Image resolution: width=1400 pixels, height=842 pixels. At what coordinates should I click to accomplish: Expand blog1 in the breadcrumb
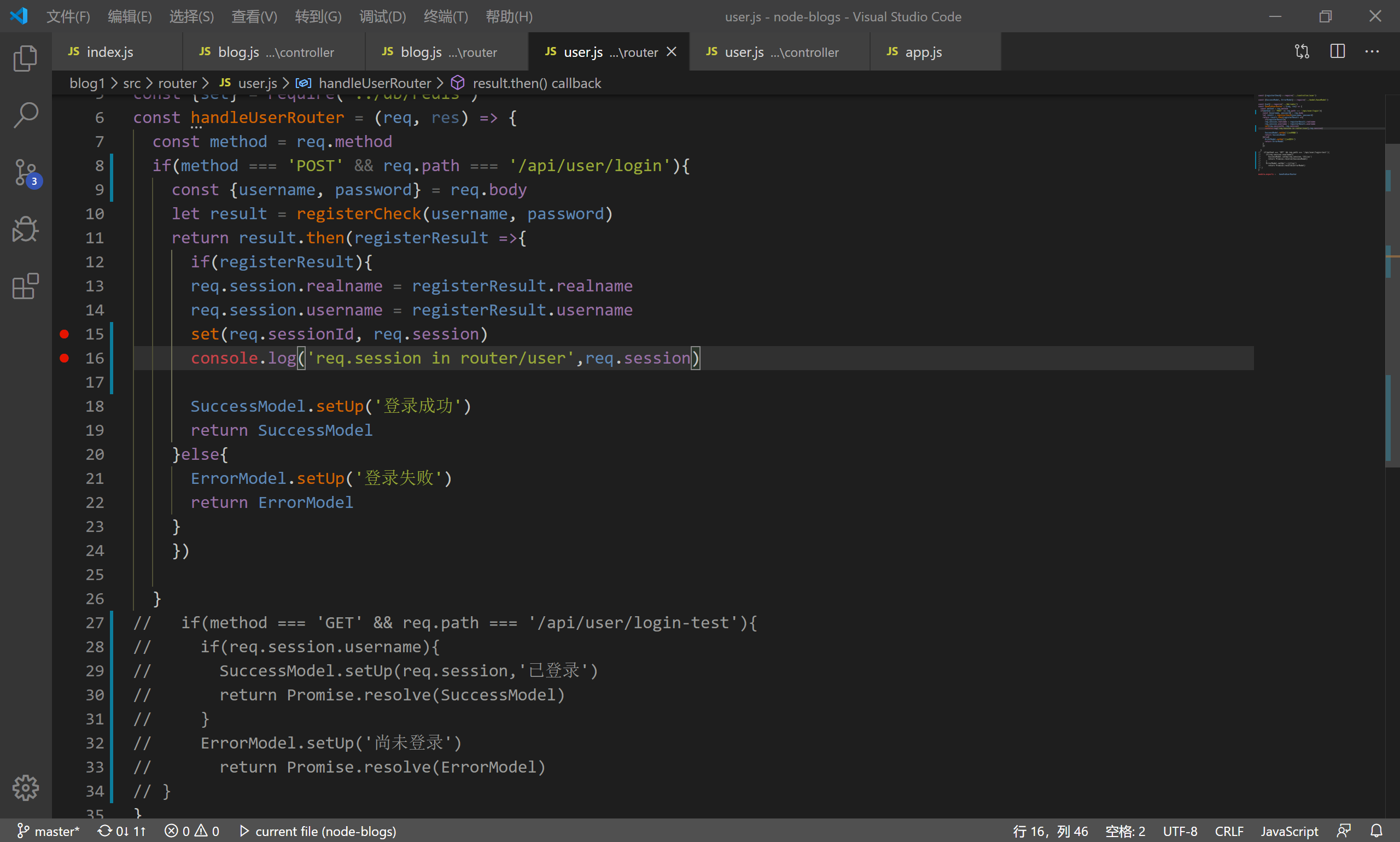pos(87,84)
